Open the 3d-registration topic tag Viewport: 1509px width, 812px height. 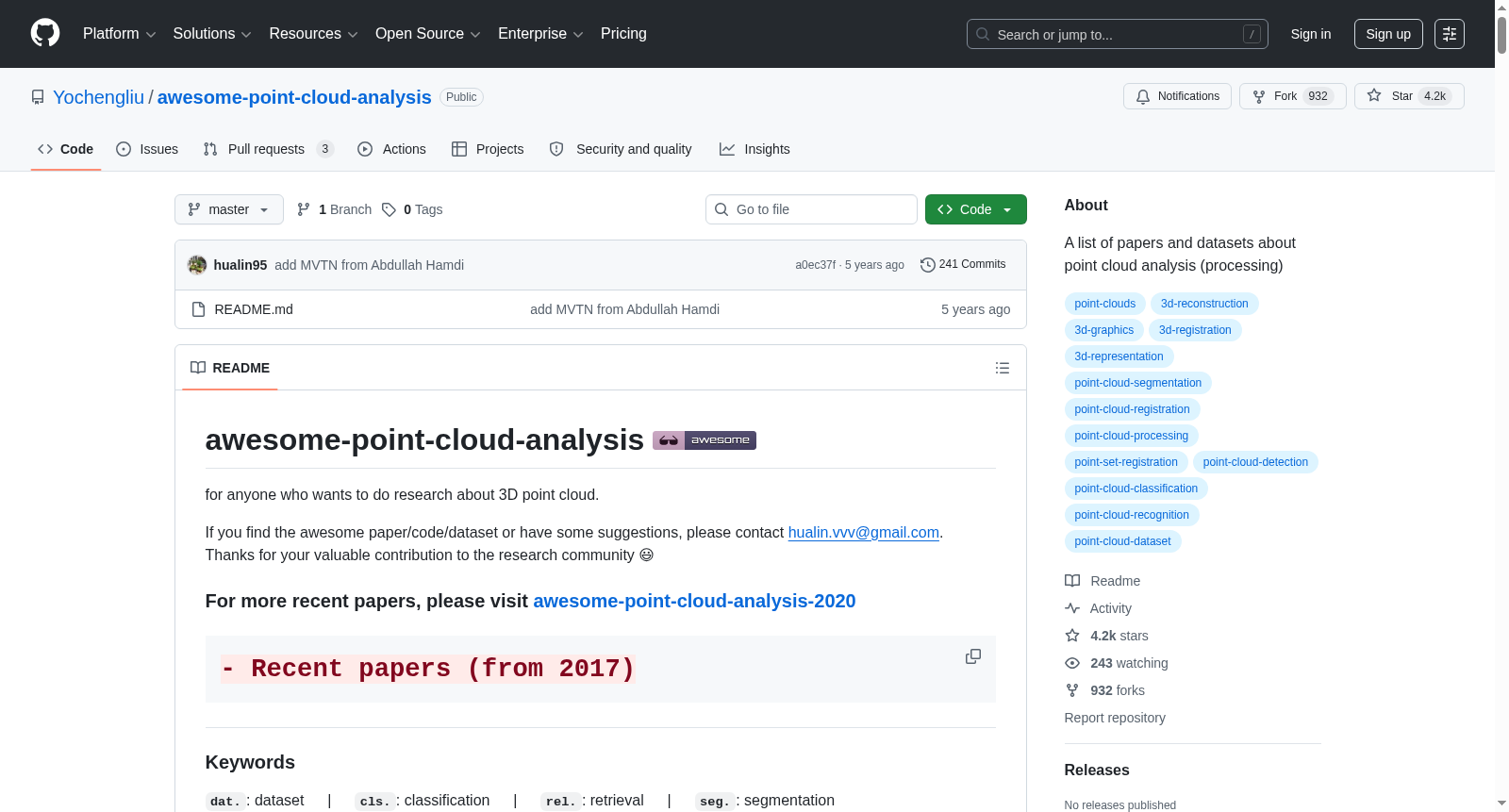pos(1195,330)
